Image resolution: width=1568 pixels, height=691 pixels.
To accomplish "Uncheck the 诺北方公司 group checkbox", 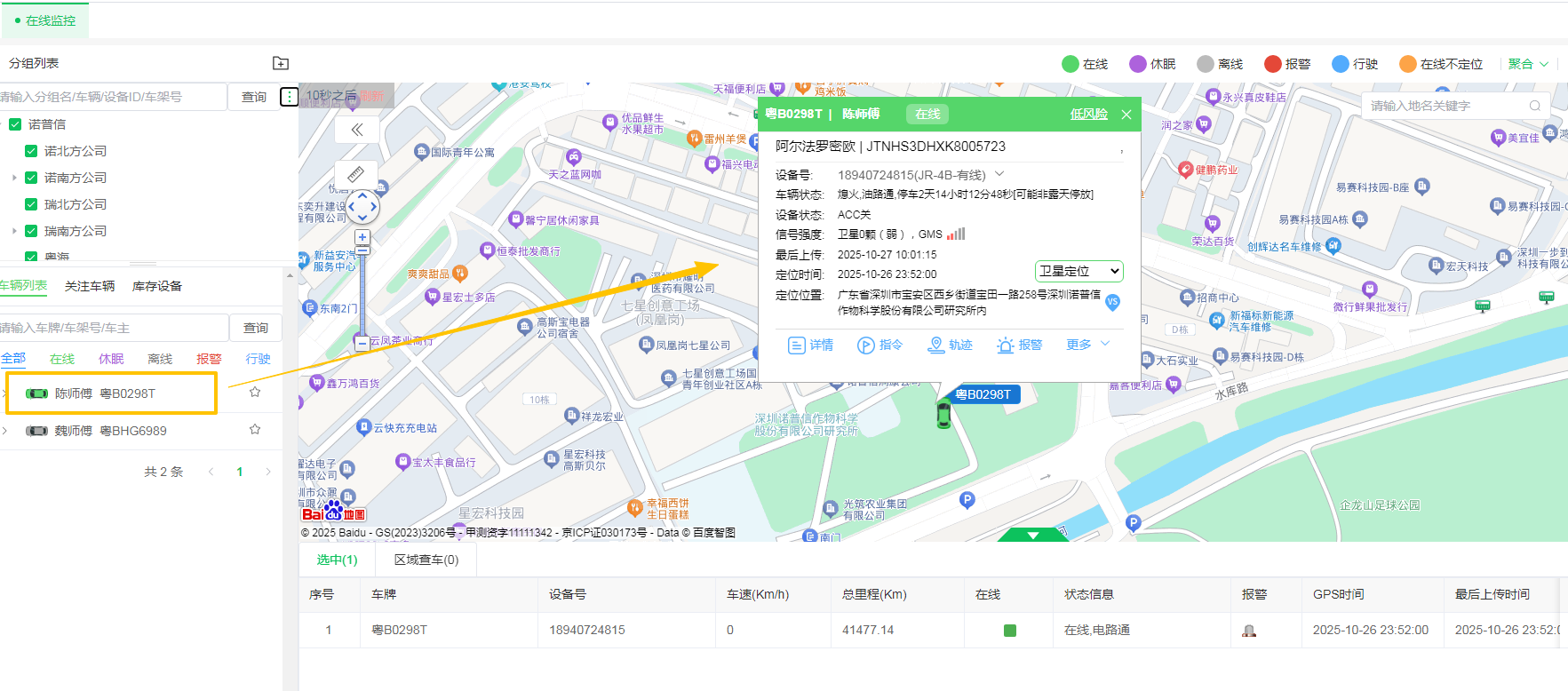I will click(31, 151).
